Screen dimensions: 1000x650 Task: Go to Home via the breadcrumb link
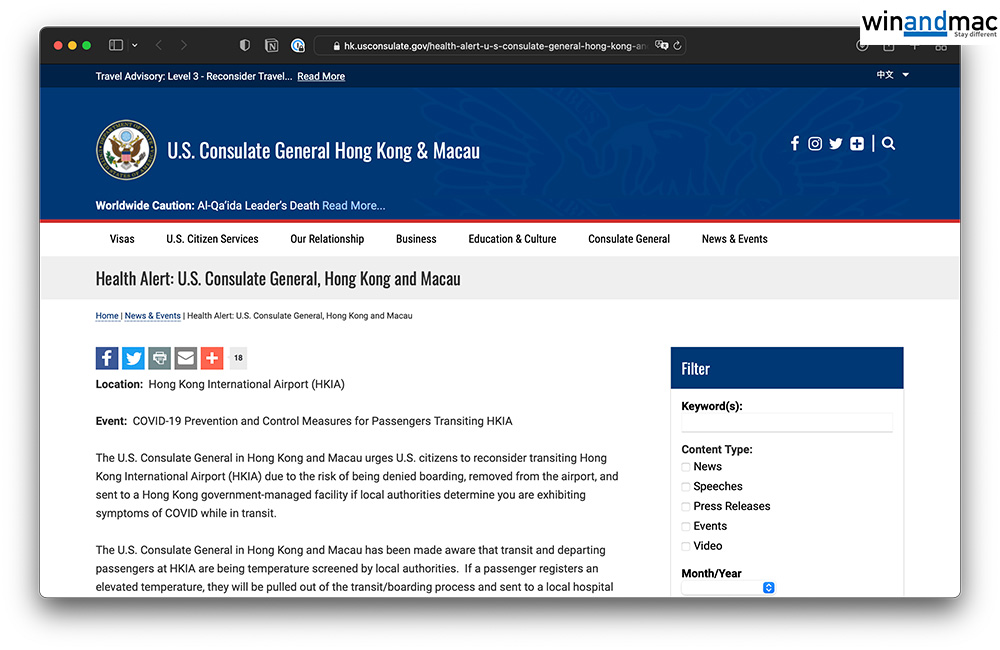click(107, 316)
